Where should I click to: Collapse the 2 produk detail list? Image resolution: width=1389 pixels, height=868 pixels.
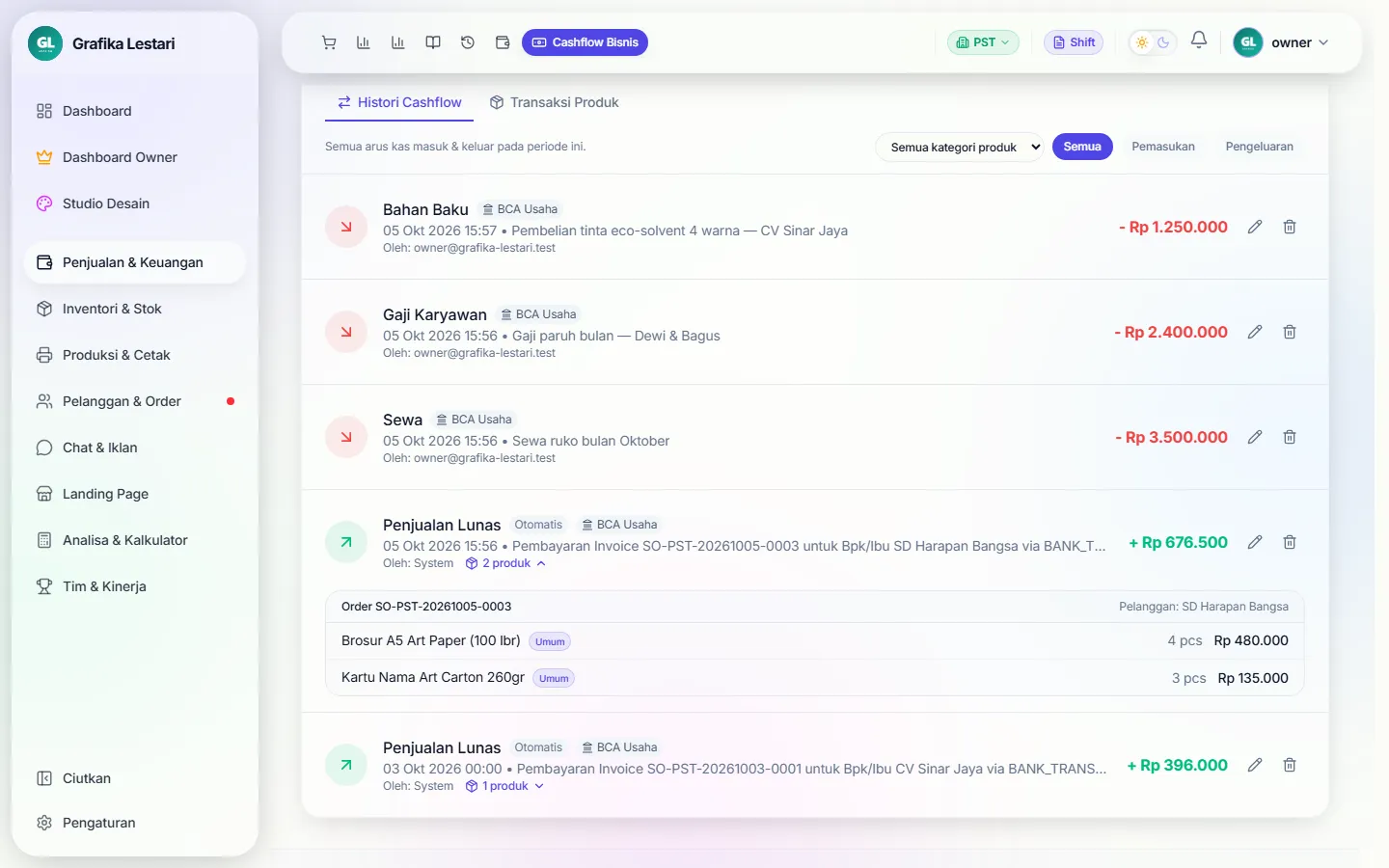[x=506, y=563]
